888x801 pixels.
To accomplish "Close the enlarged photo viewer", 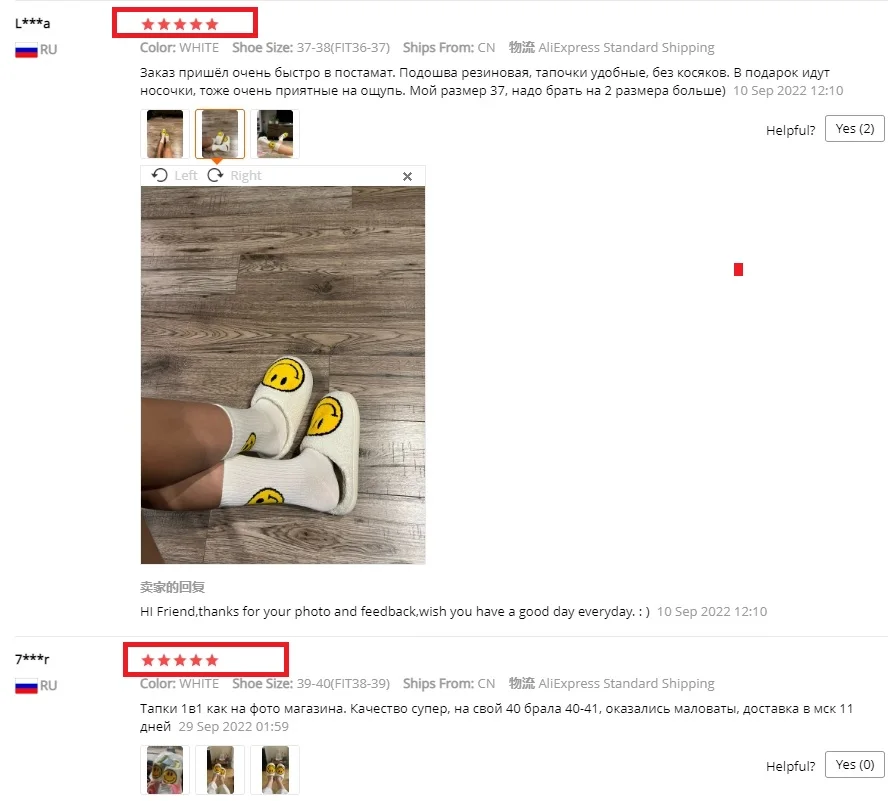I will [x=407, y=176].
